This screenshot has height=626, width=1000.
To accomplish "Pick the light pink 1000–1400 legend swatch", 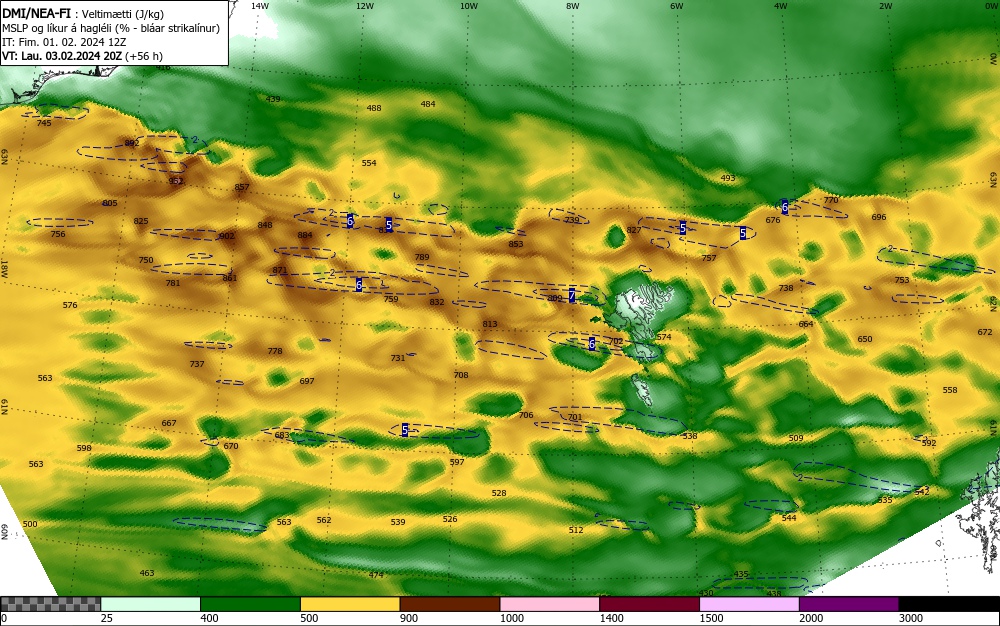I will click(550, 604).
